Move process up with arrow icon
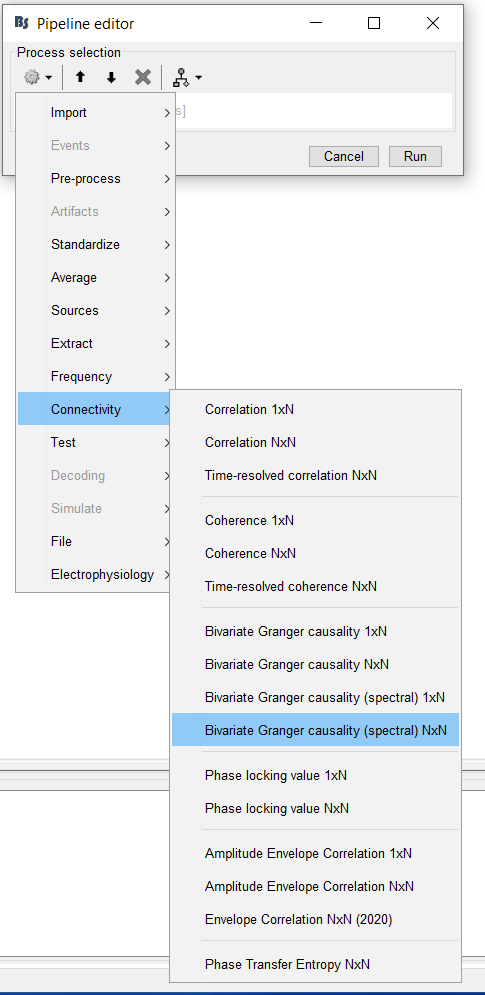This screenshot has width=485, height=995. tap(80, 77)
